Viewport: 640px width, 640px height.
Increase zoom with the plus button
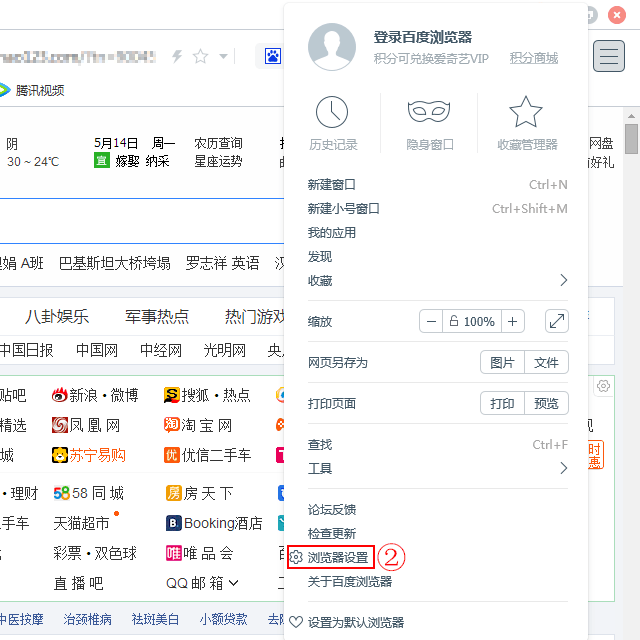coord(513,321)
